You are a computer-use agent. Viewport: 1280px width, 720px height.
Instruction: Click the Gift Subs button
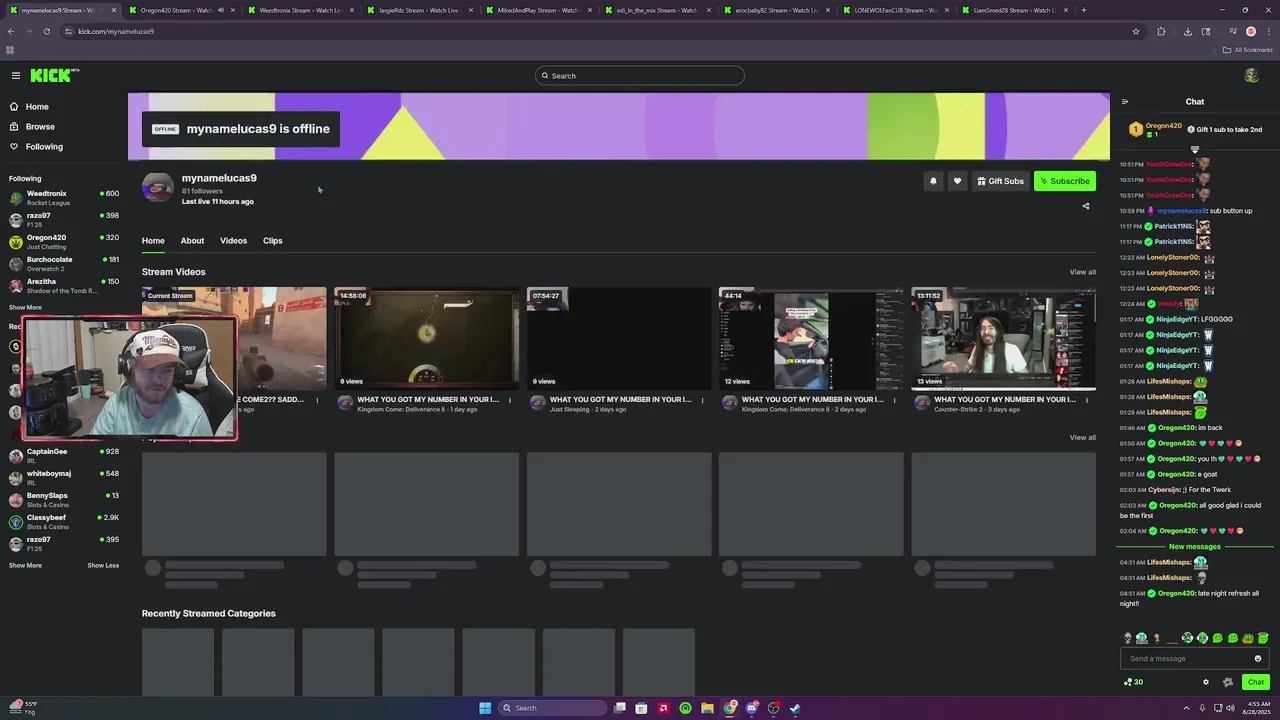1000,181
